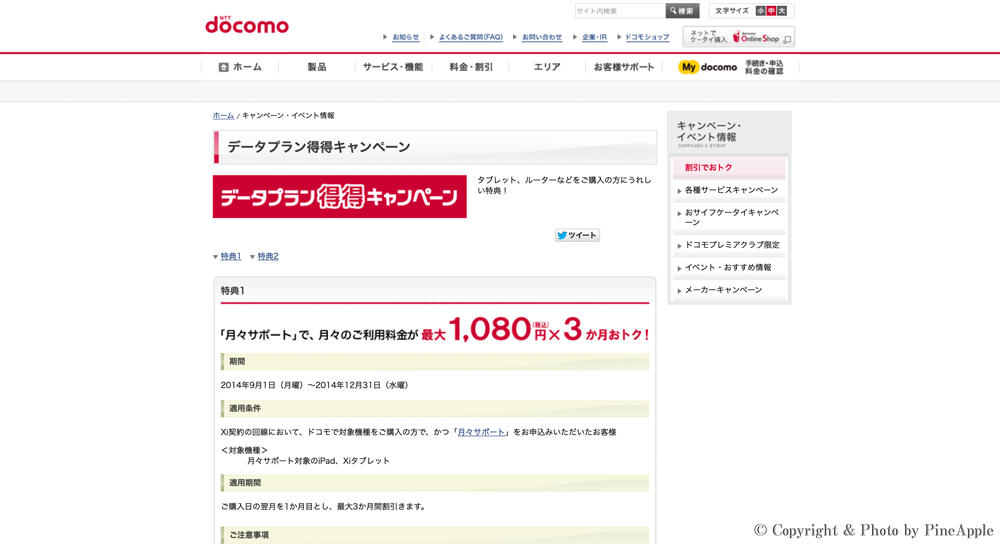Set font size to small (小)
Screen dimensions: 1000x544
coord(761,11)
